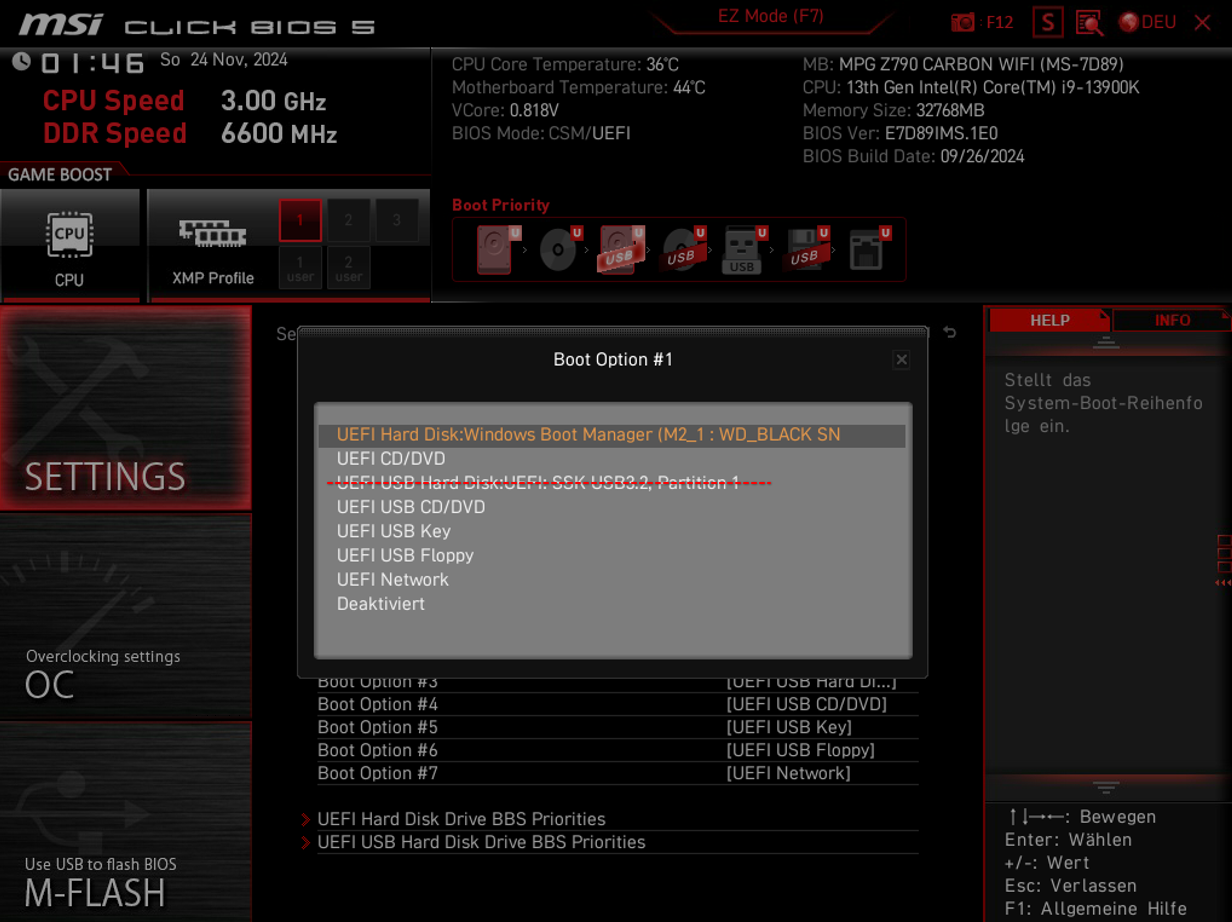Click the GAME BOOST label
This screenshot has height=922, width=1232.
(60, 175)
